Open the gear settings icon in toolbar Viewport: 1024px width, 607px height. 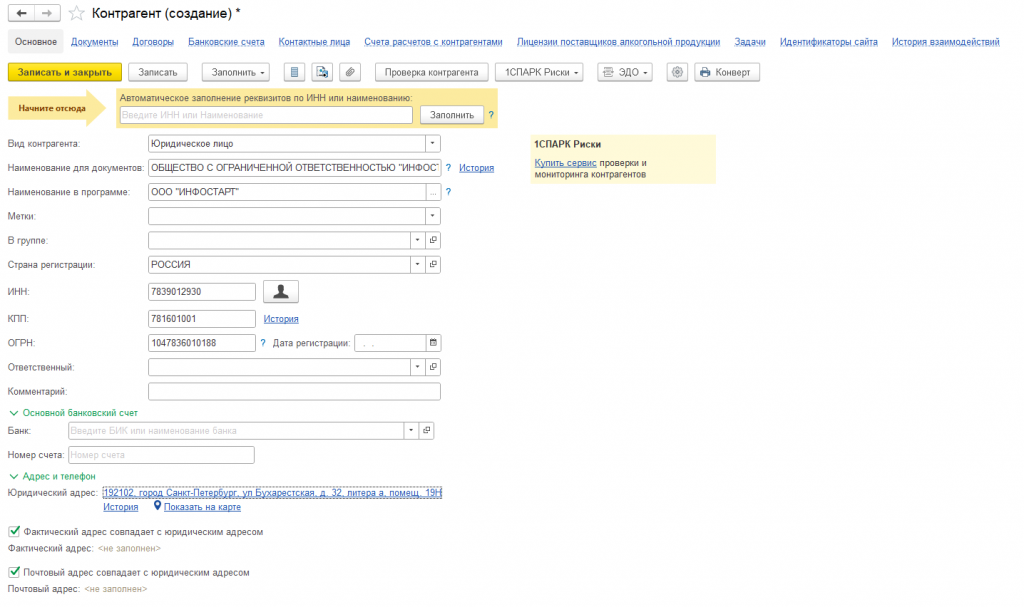(677, 73)
